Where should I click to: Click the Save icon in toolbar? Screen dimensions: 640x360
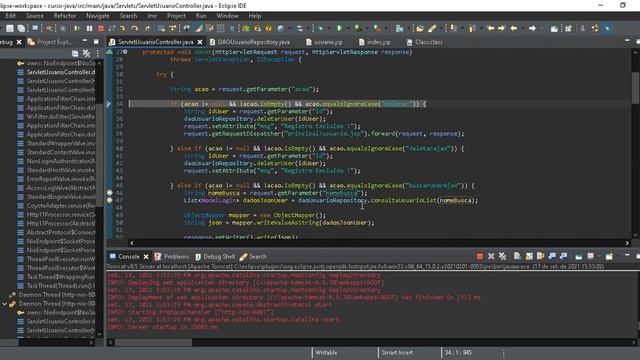point(10,28)
